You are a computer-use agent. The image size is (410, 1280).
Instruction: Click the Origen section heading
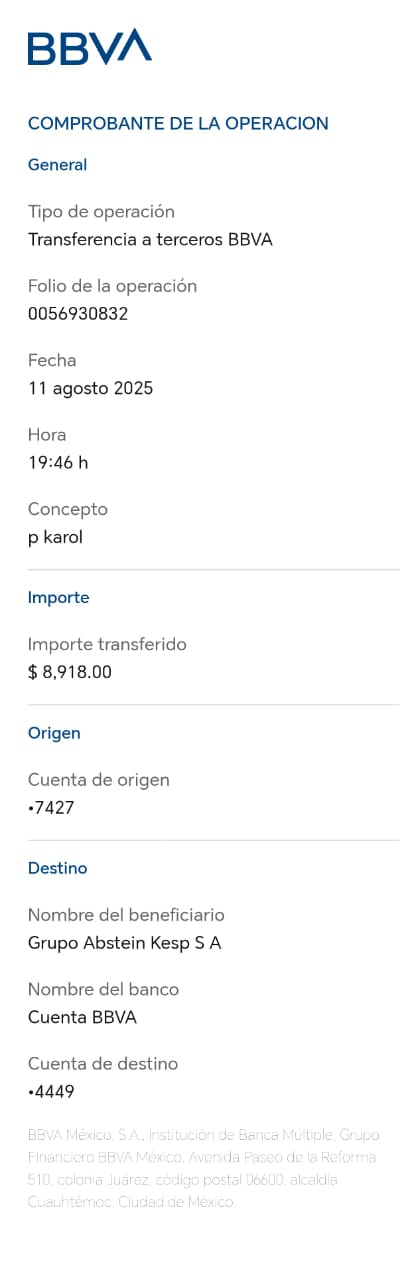pos(54,733)
